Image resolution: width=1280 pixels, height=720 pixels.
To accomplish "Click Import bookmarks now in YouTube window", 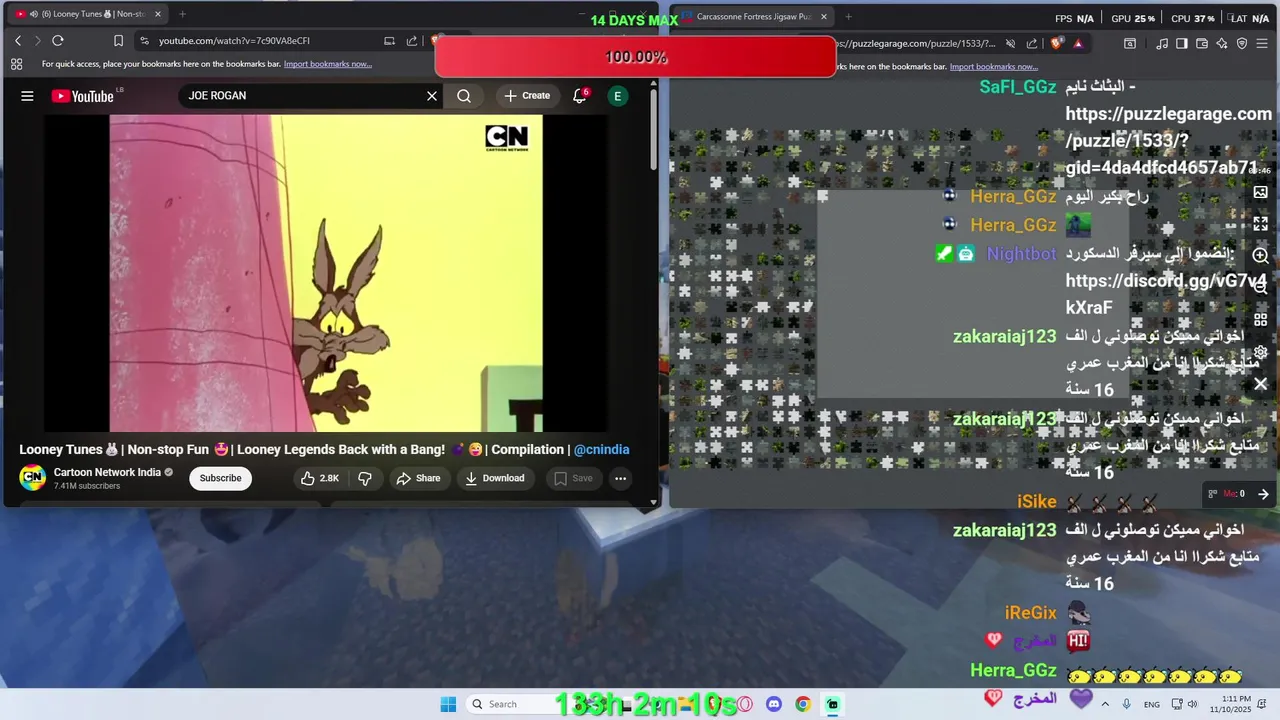I will [328, 64].
